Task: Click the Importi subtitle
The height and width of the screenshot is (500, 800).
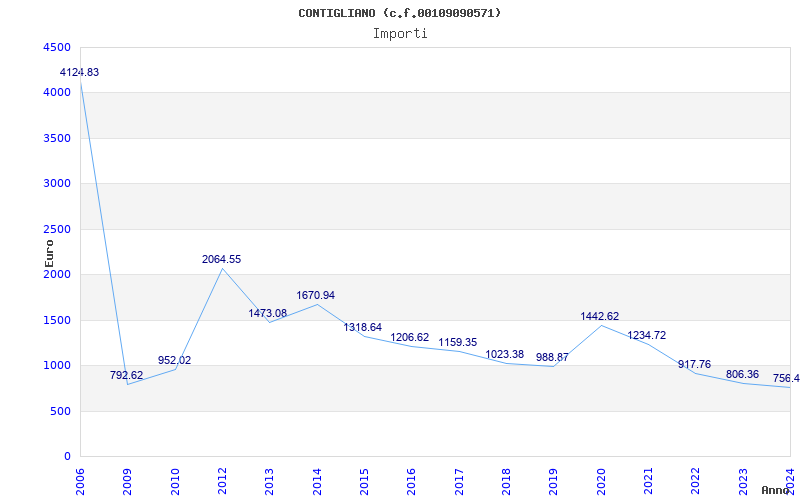Action: 400,34
